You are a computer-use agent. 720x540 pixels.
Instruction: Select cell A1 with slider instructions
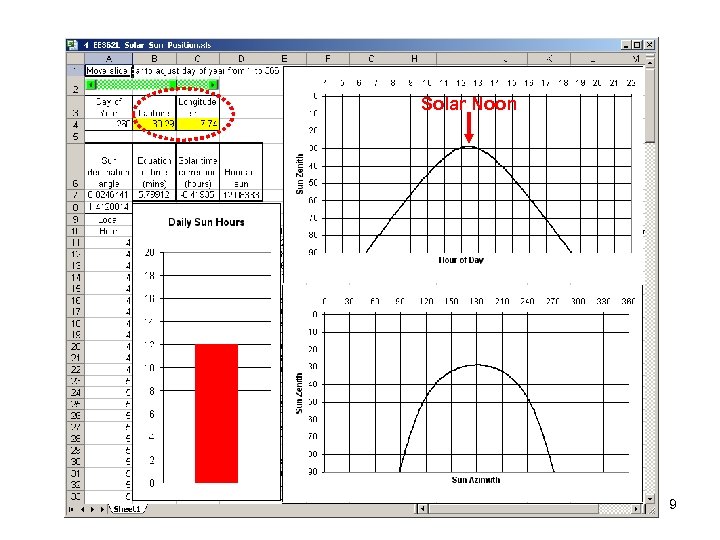(x=108, y=71)
